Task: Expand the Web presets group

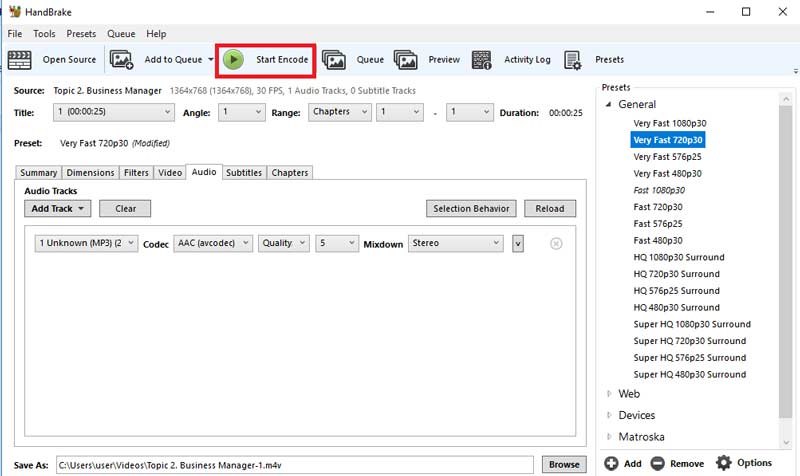Action: tap(609, 394)
